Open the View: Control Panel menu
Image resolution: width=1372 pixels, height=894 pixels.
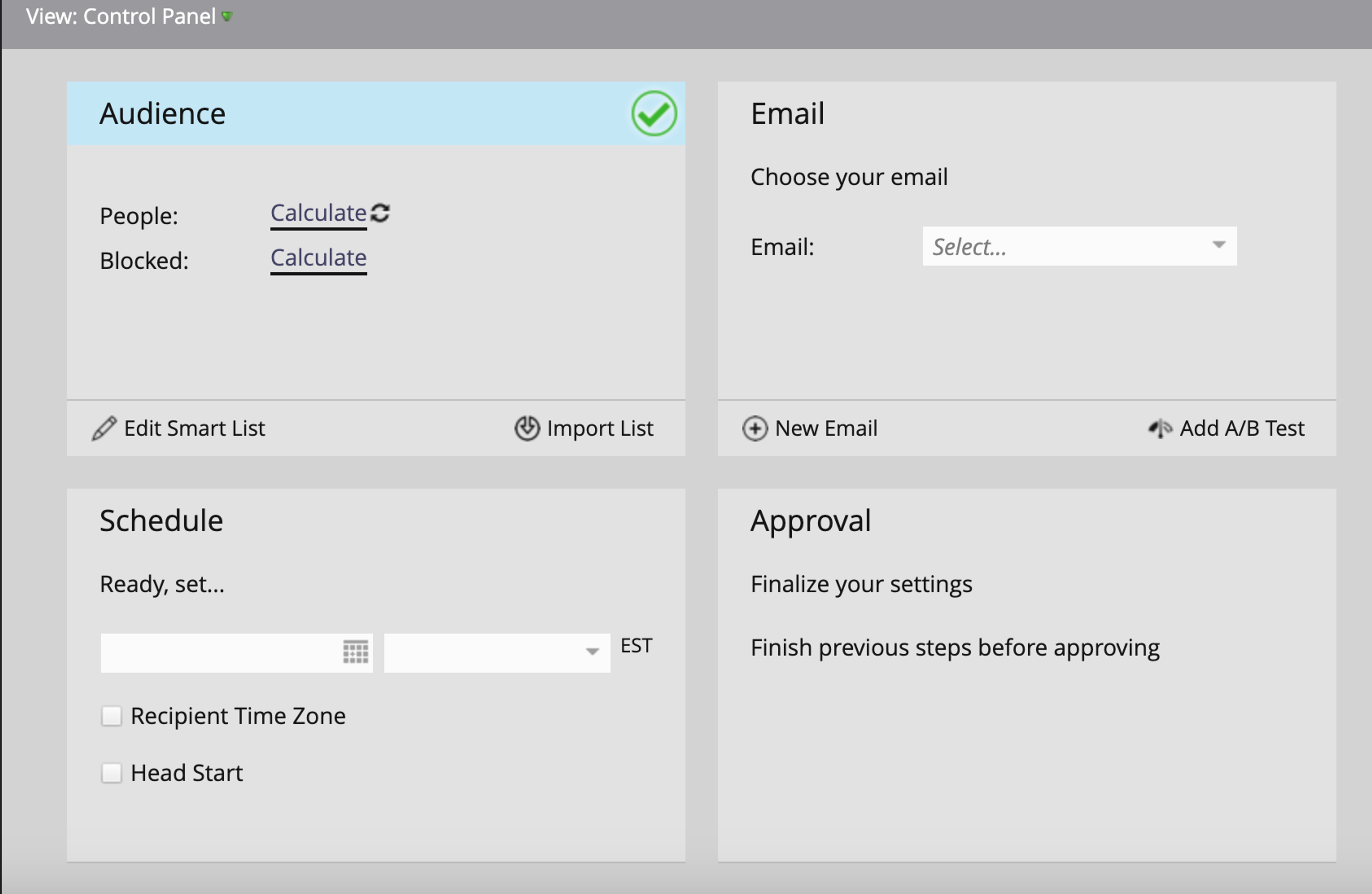click(121, 17)
